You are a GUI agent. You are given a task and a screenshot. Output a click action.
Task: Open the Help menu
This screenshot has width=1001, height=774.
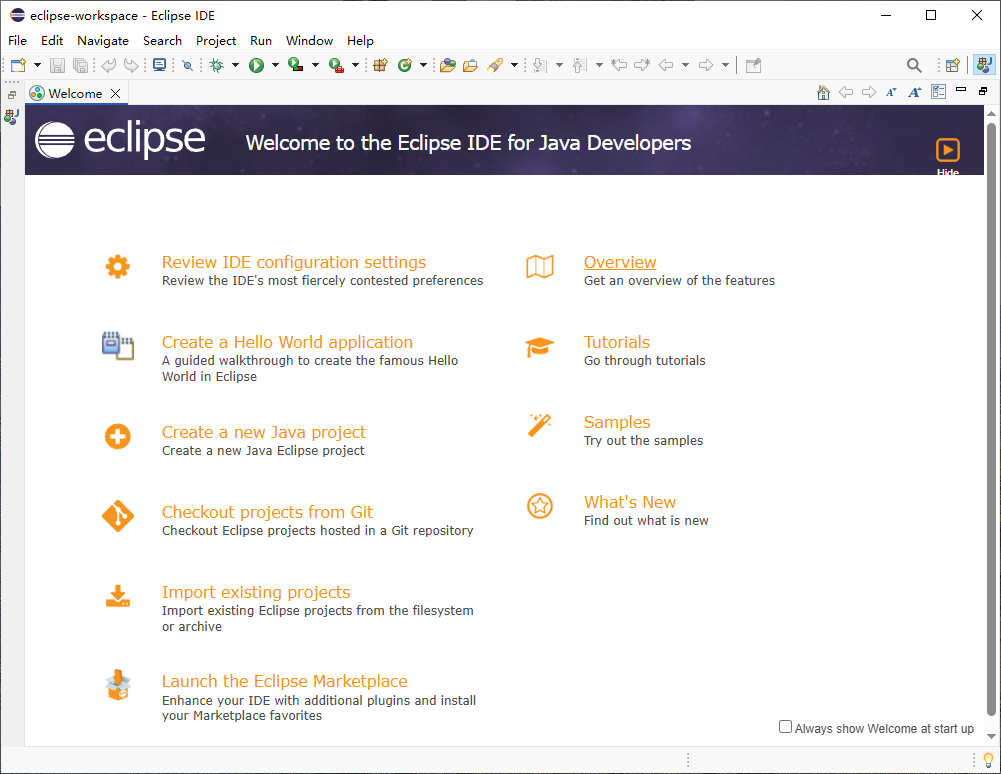[x=360, y=40]
